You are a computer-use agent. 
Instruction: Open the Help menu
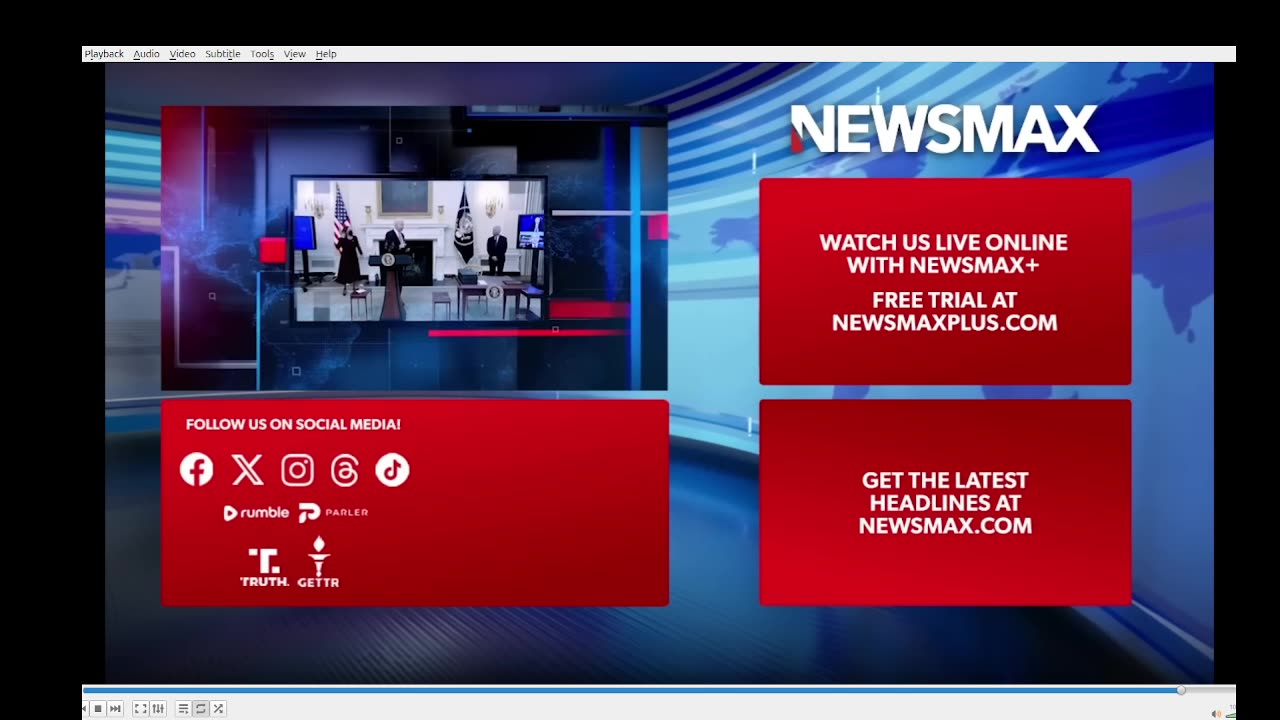pos(326,54)
